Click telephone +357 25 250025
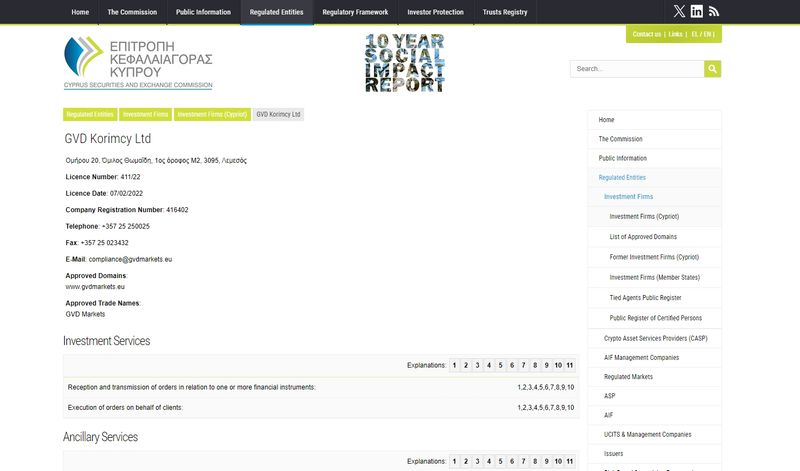This screenshot has height=471, width=800. click(126, 227)
